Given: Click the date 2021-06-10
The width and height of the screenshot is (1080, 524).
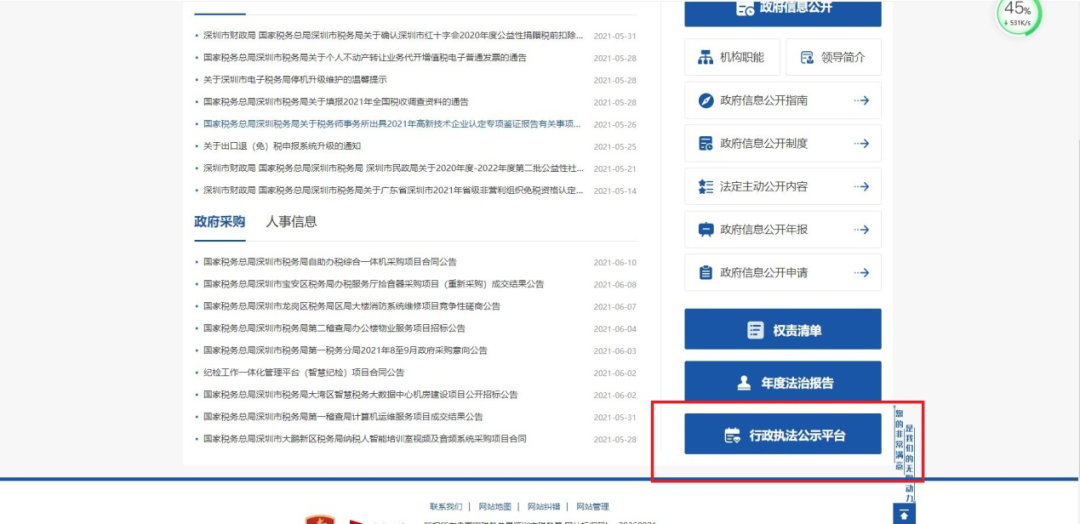Looking at the screenshot, I should point(615,262).
